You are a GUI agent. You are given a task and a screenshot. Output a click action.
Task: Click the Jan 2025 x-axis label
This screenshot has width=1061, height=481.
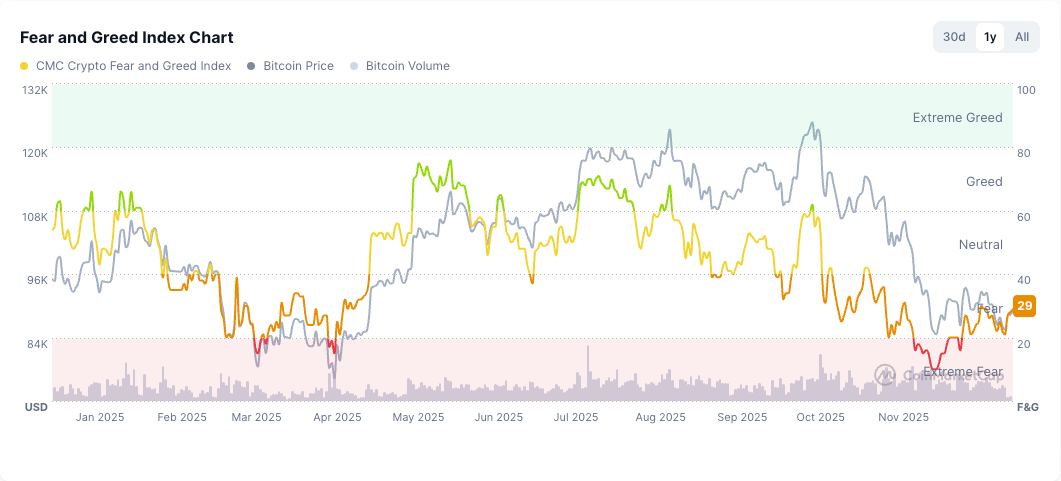pyautogui.click(x=100, y=417)
